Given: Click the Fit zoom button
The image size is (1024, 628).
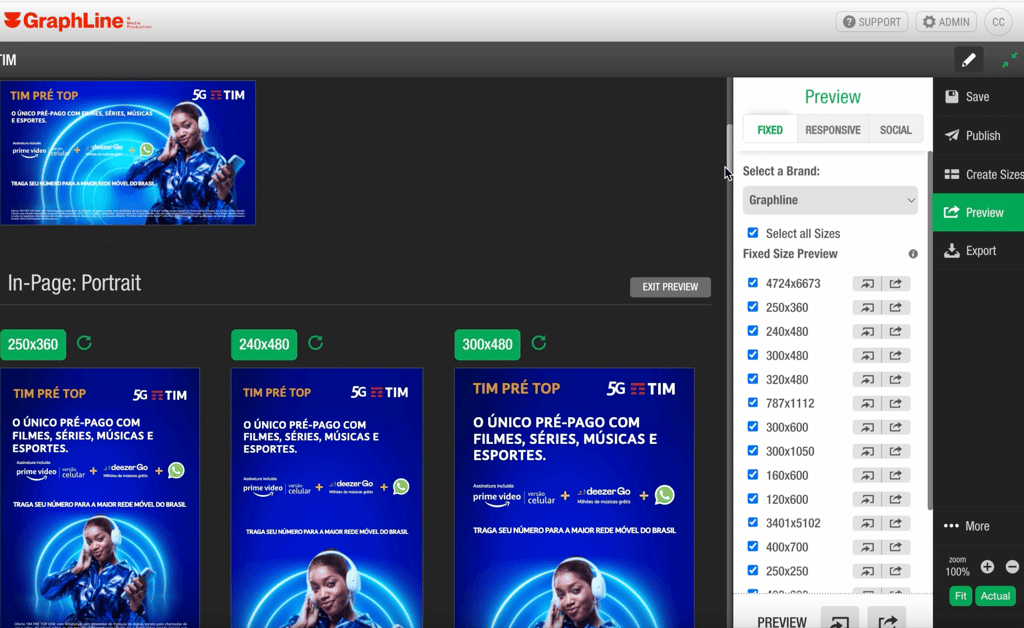Looking at the screenshot, I should [x=960, y=596].
